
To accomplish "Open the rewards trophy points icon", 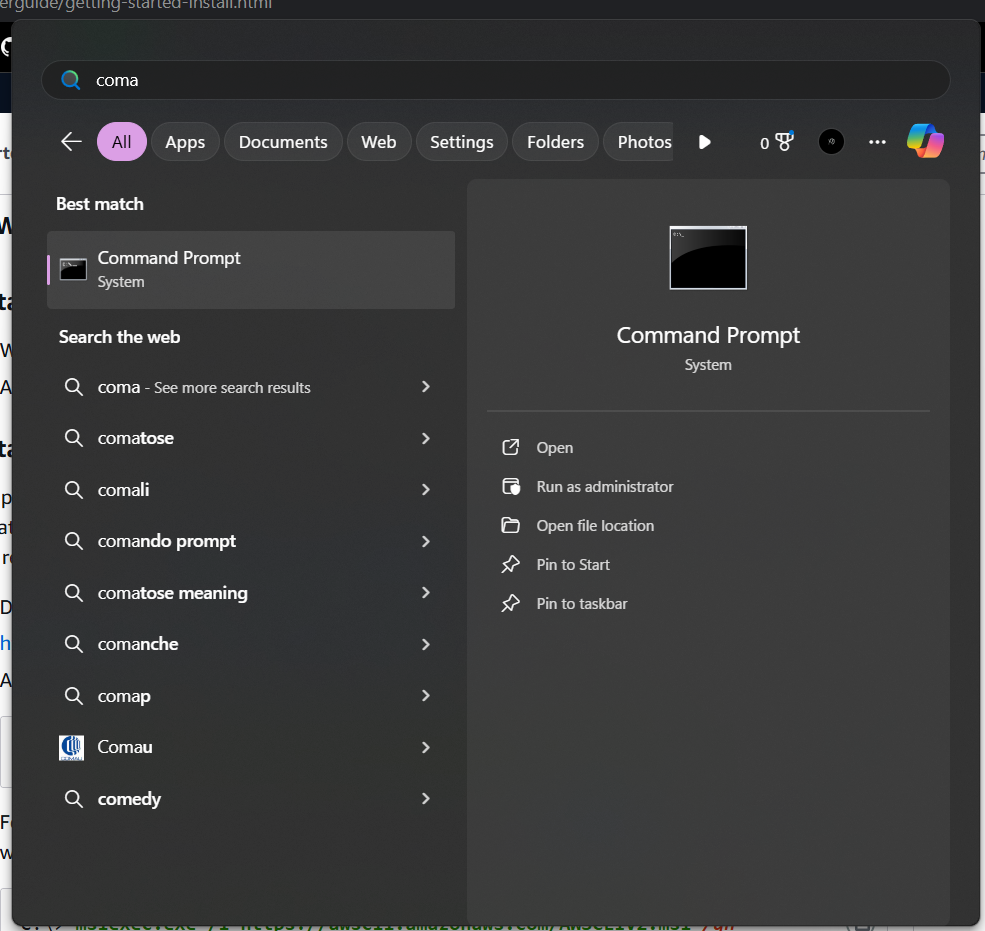I will pos(776,142).
